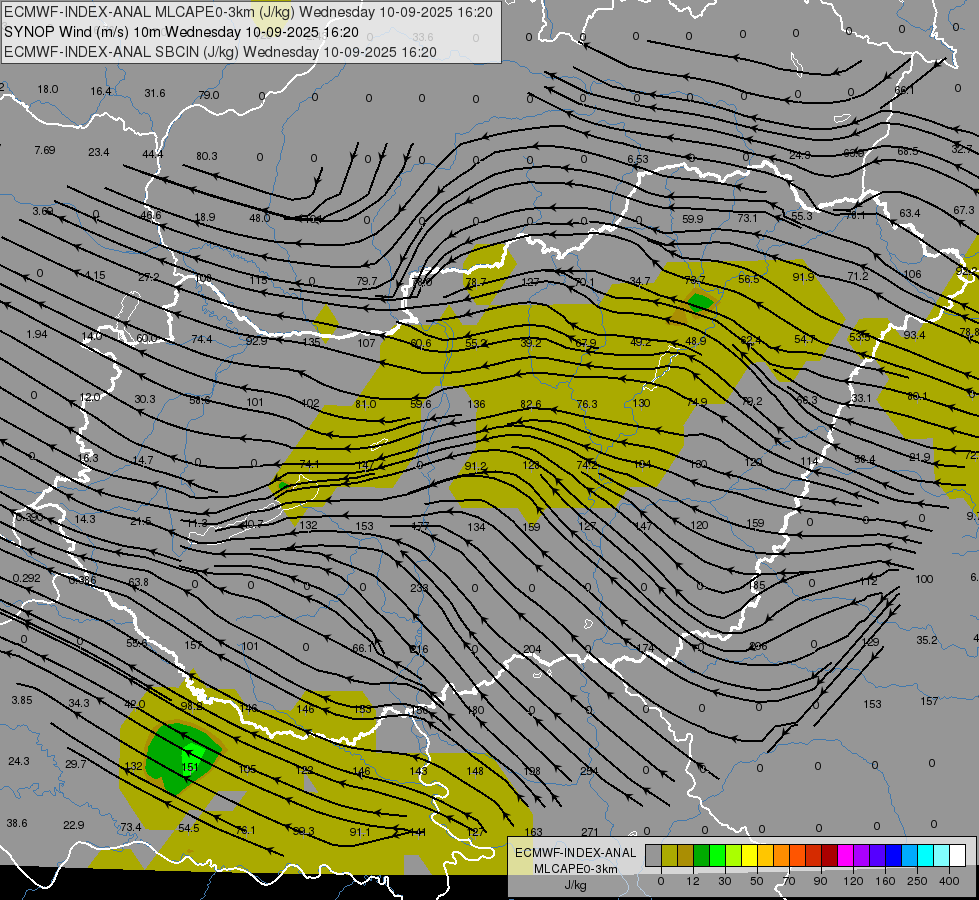Click the data value 254

coord(589,771)
